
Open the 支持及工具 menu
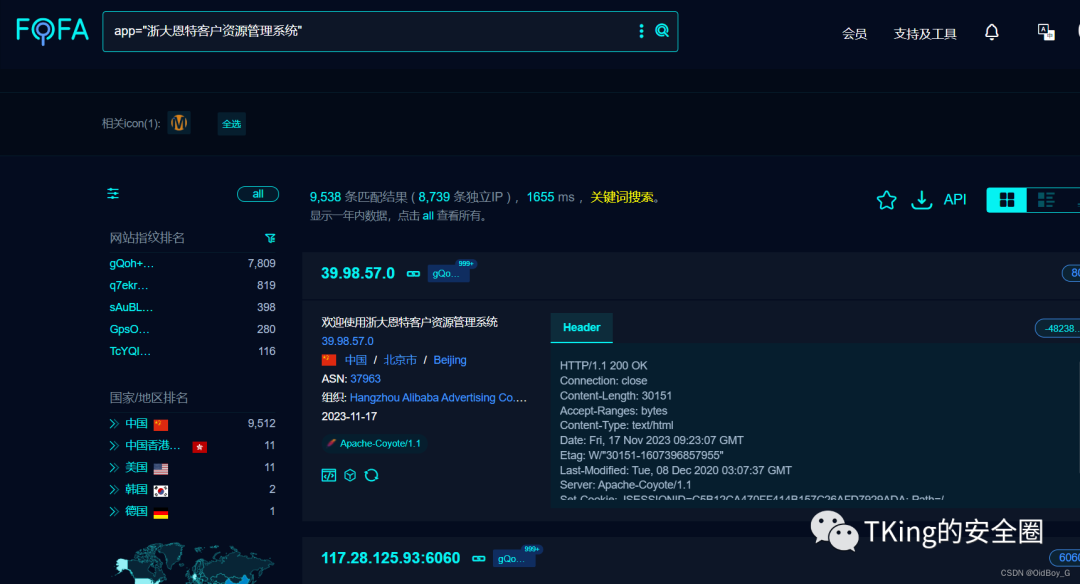925,34
